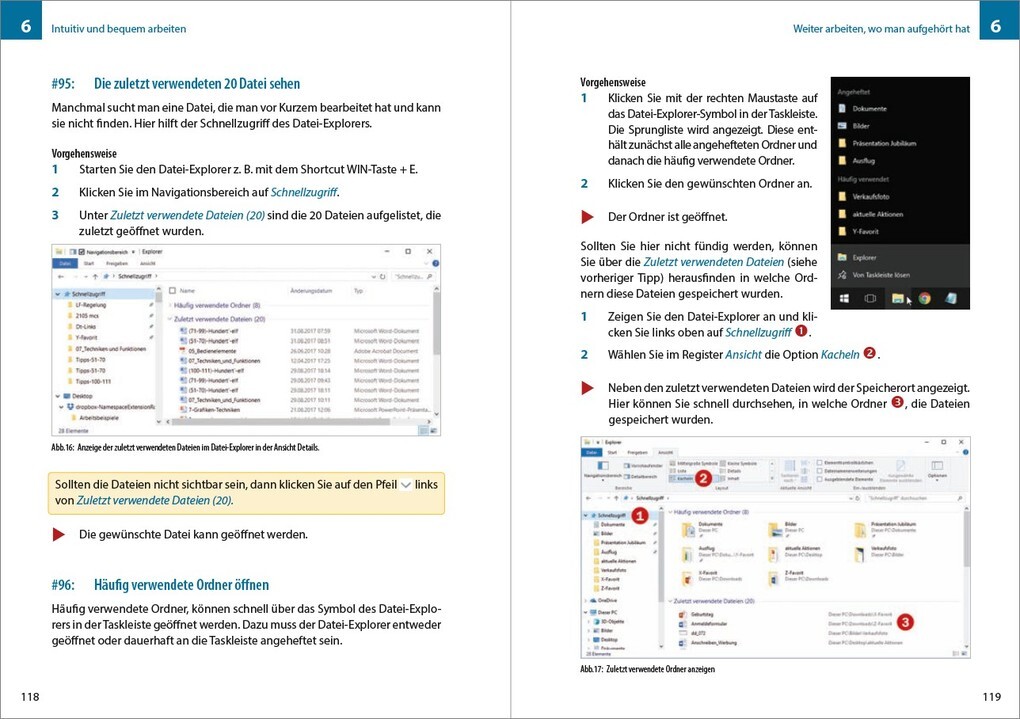This screenshot has height=719, width=1020.
Task: Open the Z-Favorit folder tile
Action: click(x=798, y=577)
